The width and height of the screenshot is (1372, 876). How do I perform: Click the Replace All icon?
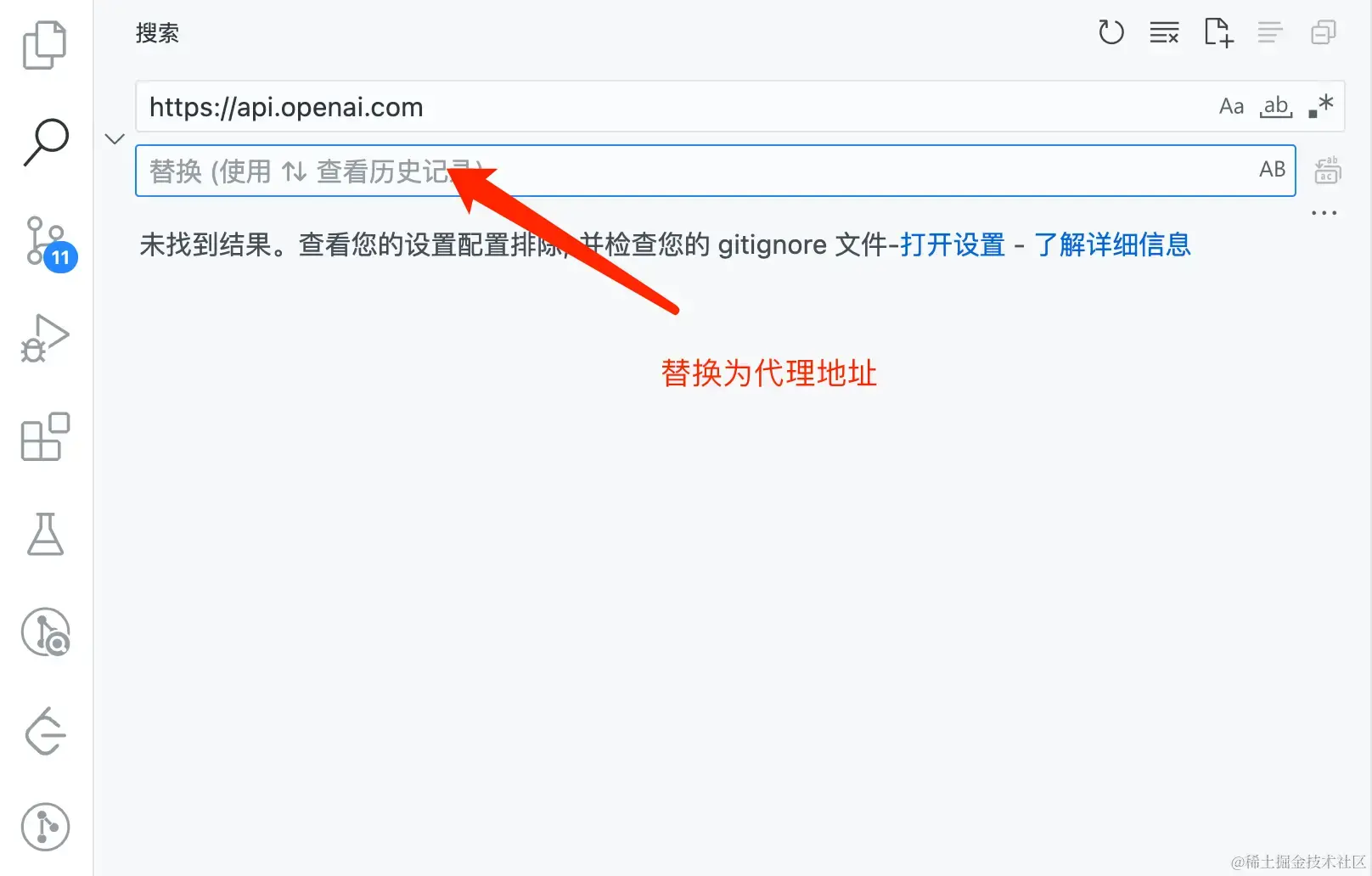(x=1327, y=171)
